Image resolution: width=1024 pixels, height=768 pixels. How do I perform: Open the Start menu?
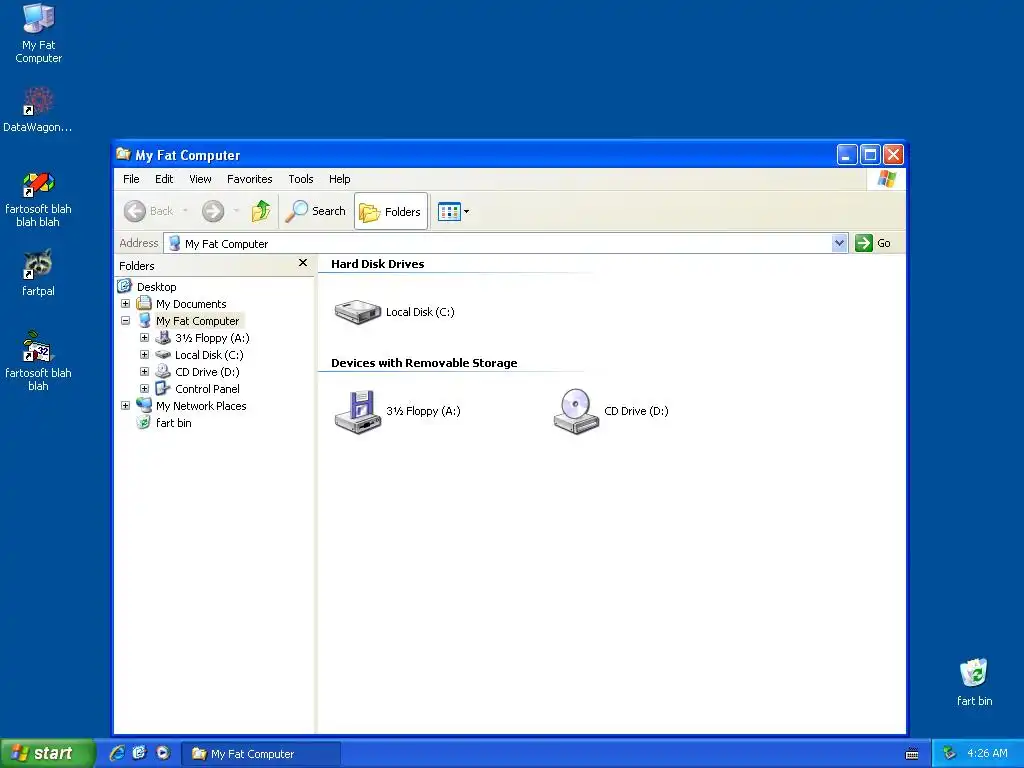point(47,754)
